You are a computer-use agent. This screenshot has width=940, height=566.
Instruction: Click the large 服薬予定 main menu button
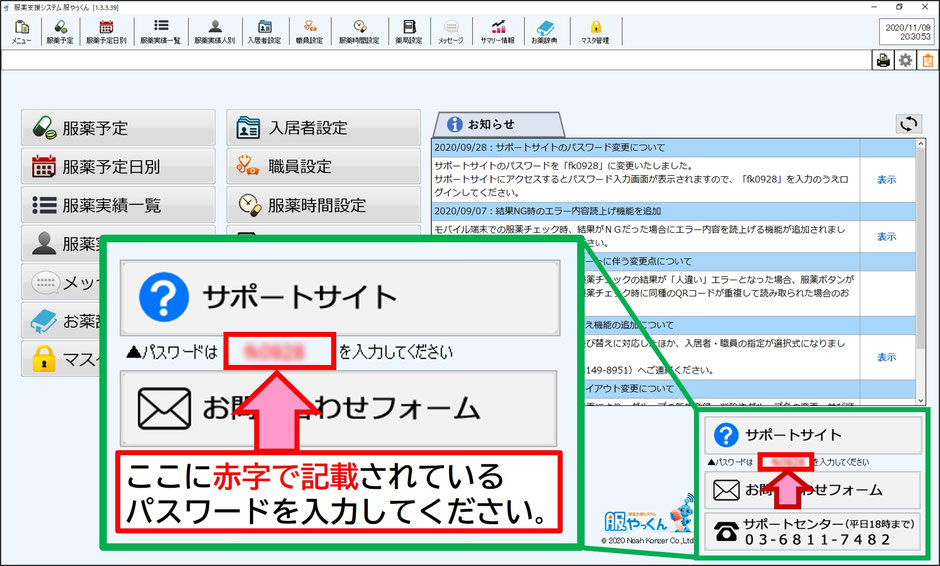point(118,128)
